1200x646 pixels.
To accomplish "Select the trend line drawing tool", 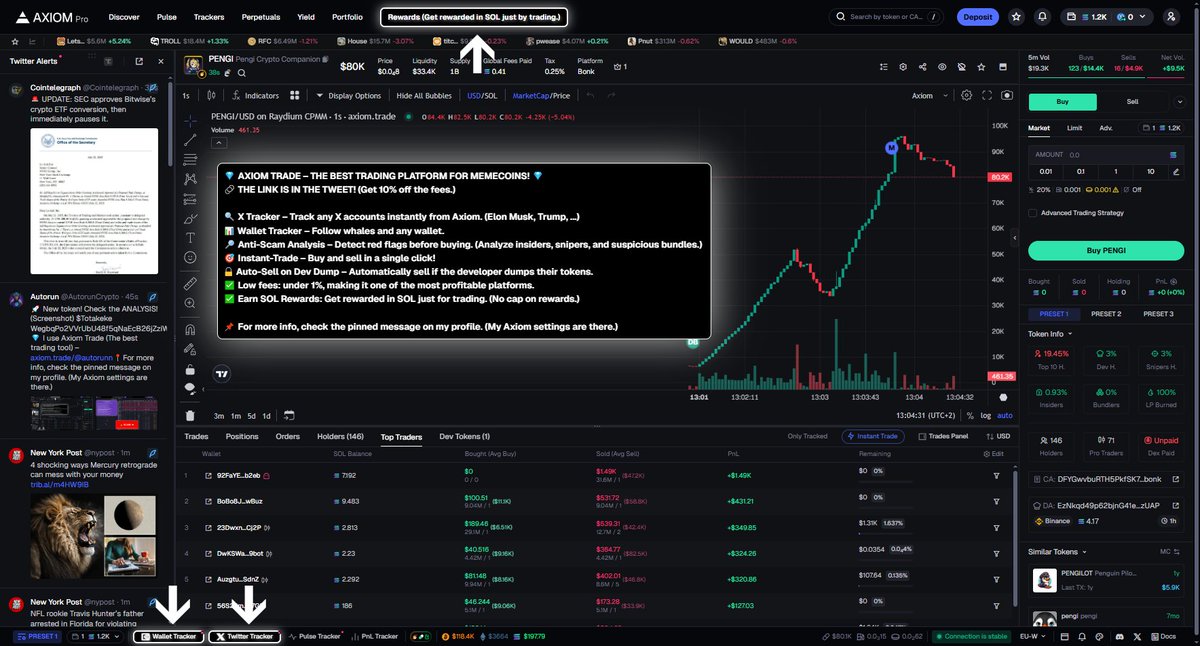I will 190,141.
